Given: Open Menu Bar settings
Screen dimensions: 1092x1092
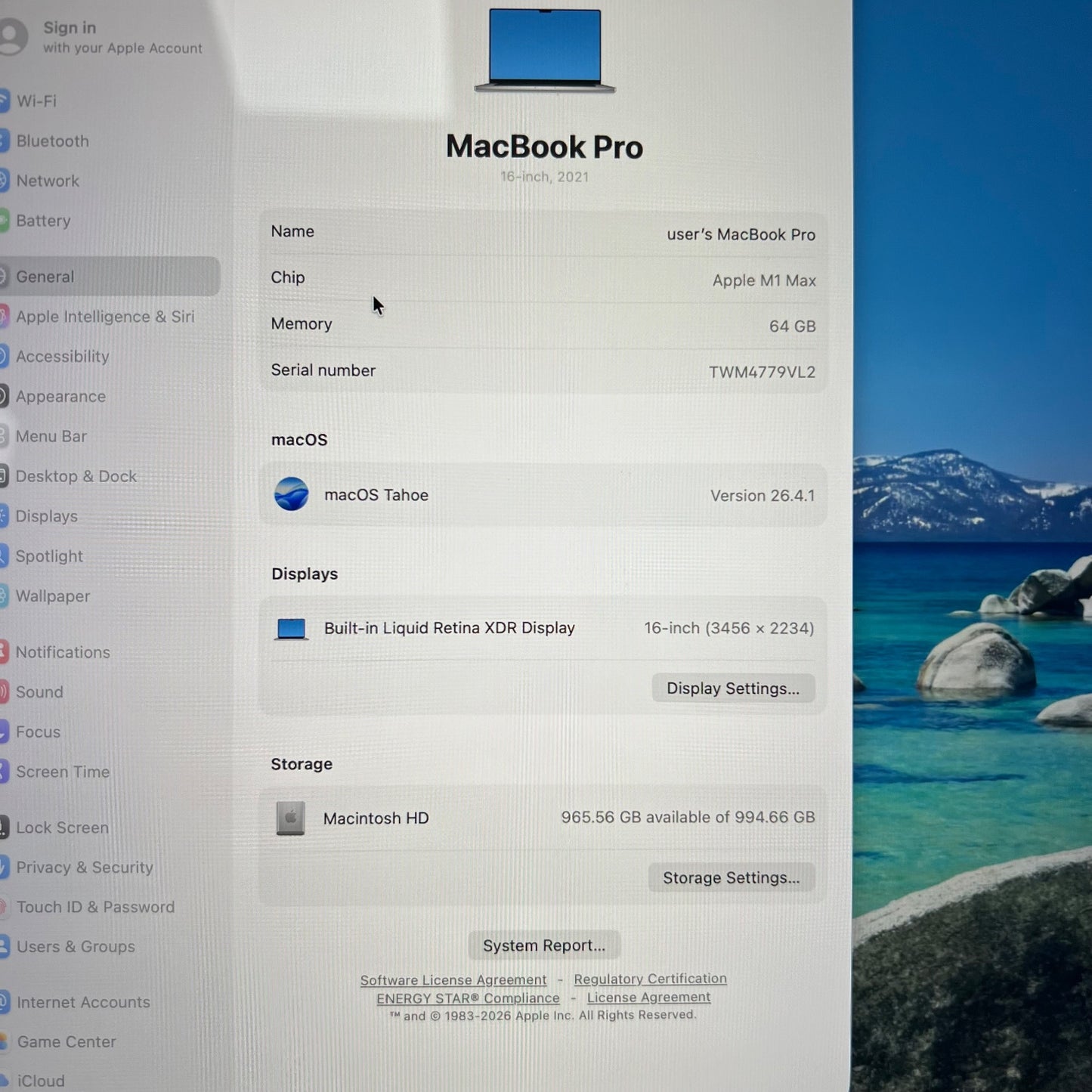Looking at the screenshot, I should point(51,437).
